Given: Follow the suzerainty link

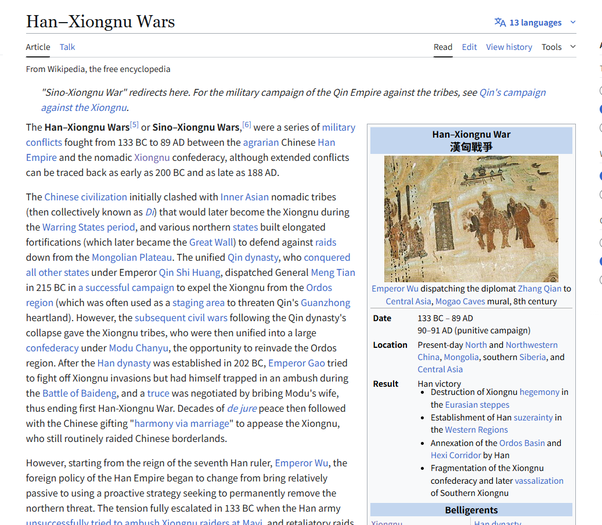Looking at the screenshot, I should click(533, 417).
